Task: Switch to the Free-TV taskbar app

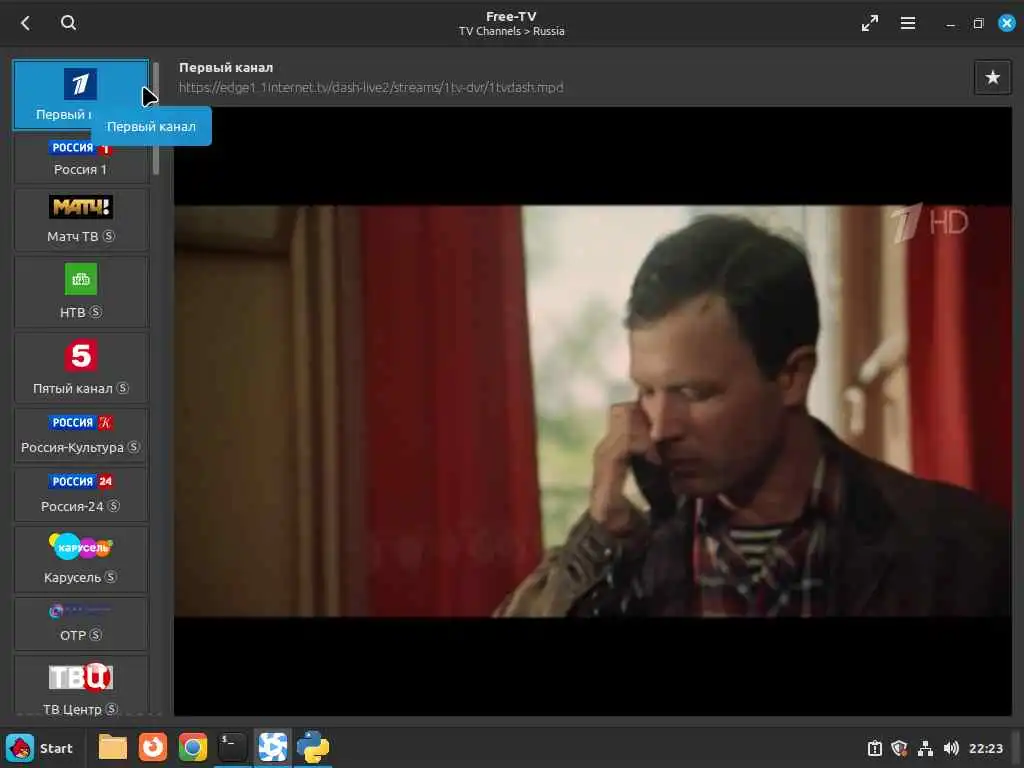Action: [272, 748]
